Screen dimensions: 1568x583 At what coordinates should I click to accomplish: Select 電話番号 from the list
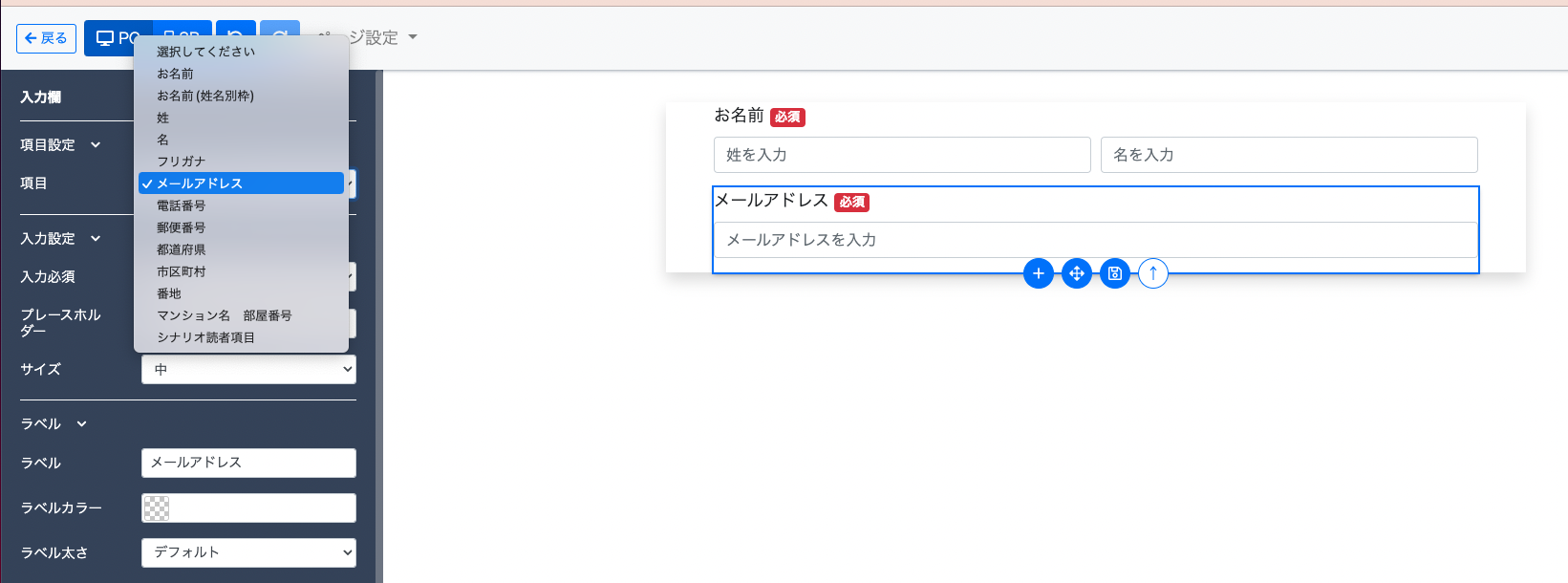182,205
